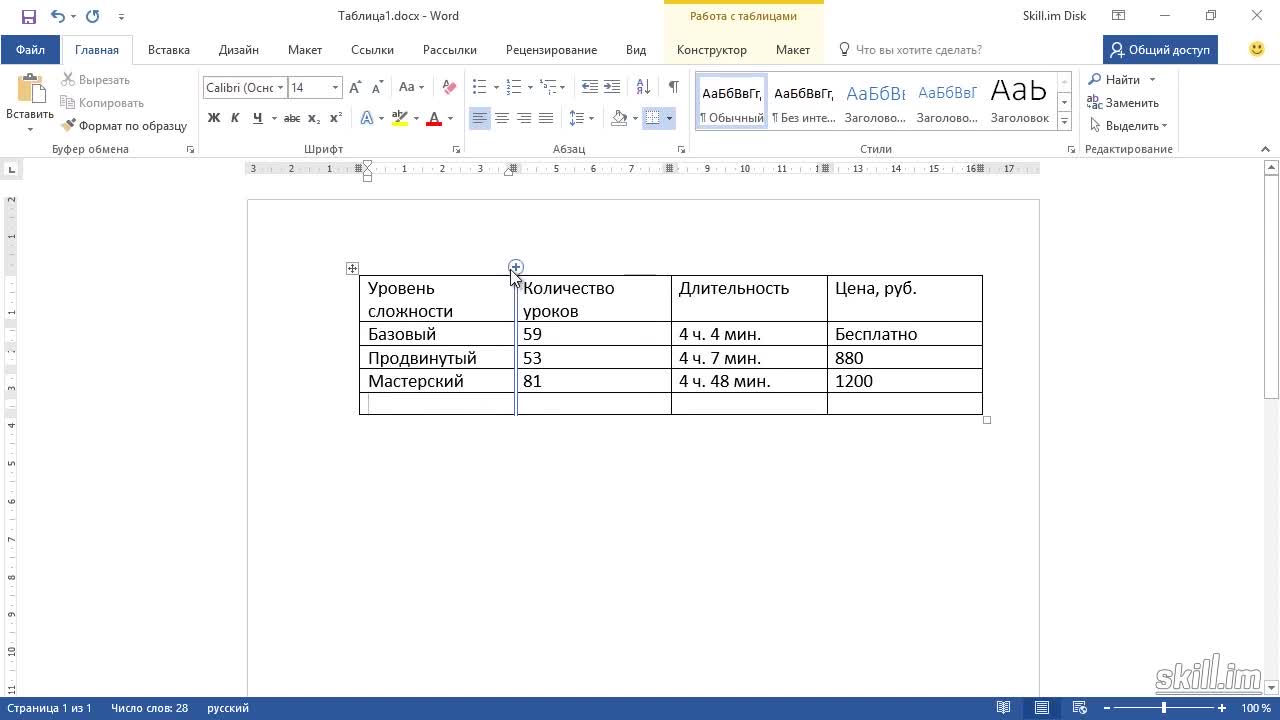The height and width of the screenshot is (720, 1280).
Task: Switch to the Ссылки tab
Action: (x=372, y=50)
